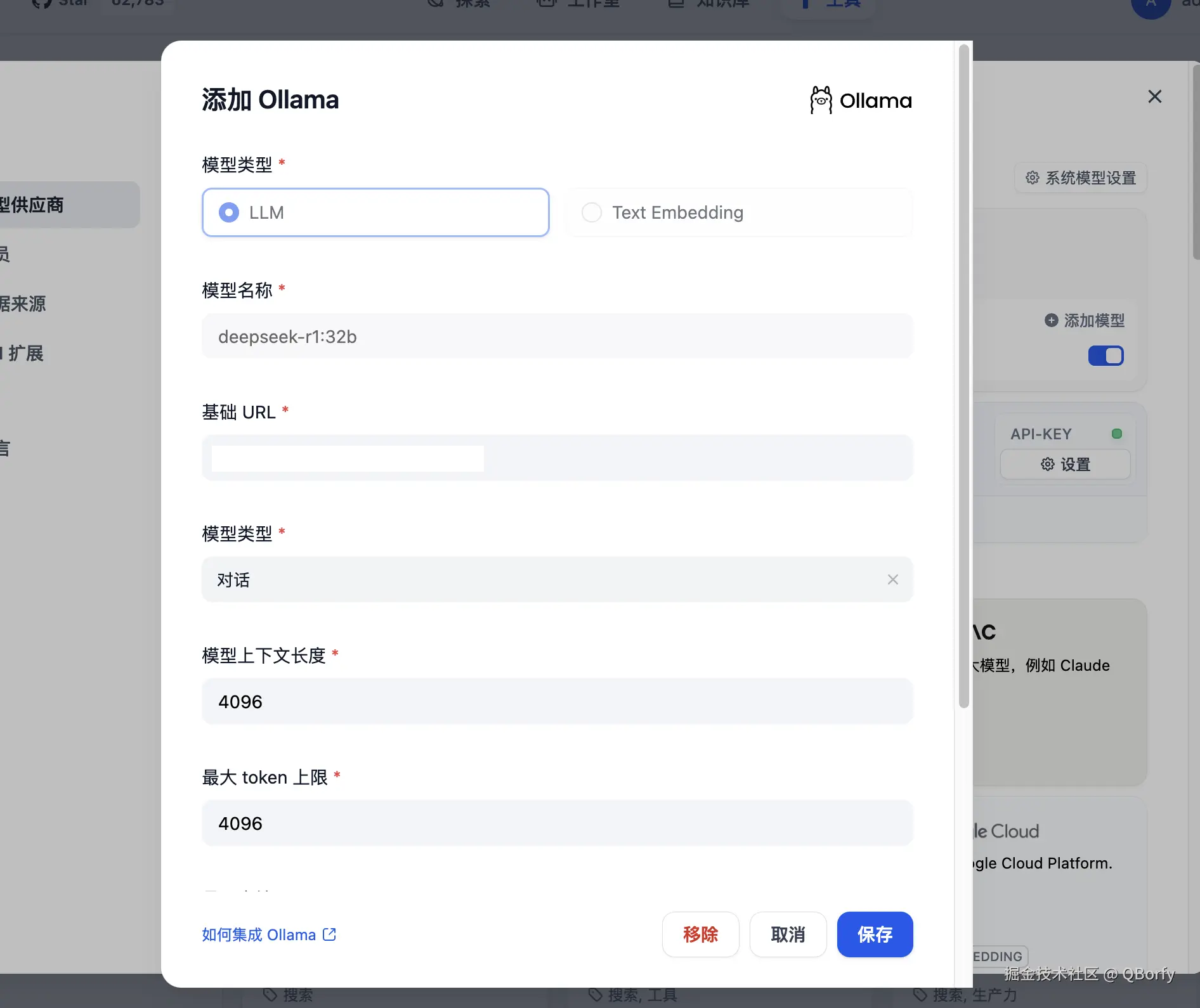Open 系统模型设置 system model settings
Screen dimensions: 1200x1008
[1081, 178]
